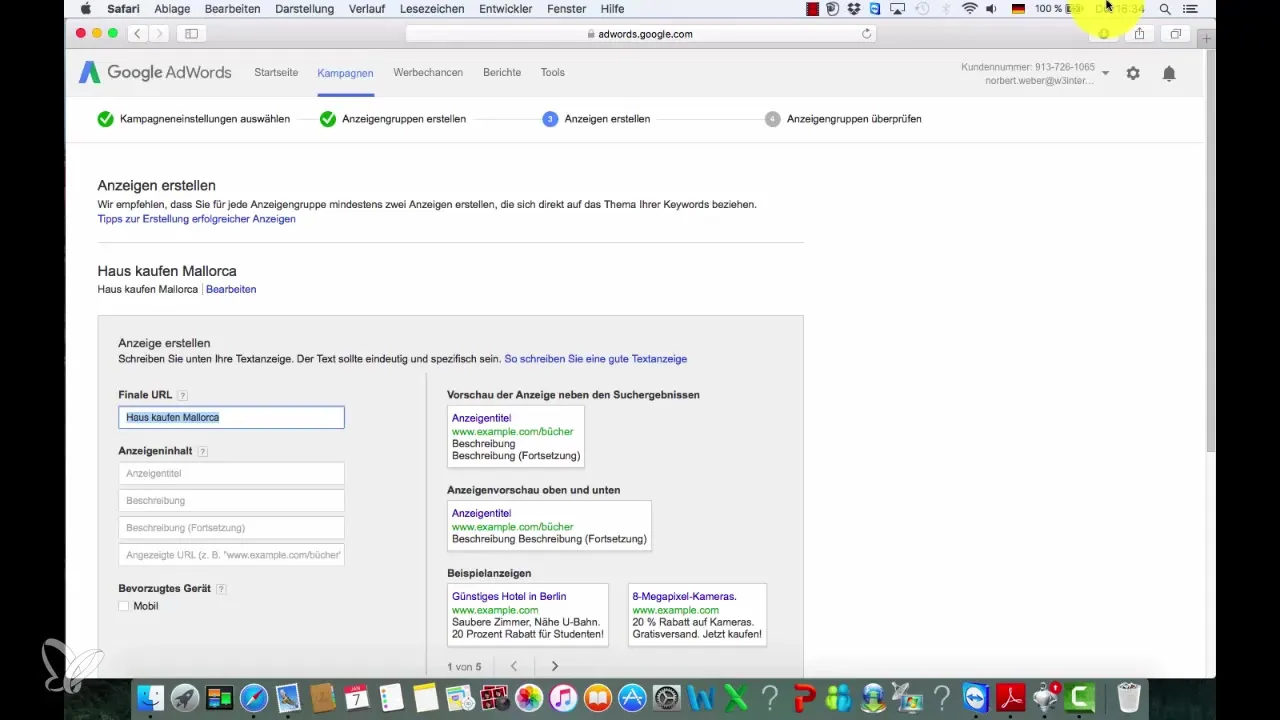Image resolution: width=1280 pixels, height=720 pixels.
Task: Click the help icon beside Finale URL
Action: [x=183, y=396]
